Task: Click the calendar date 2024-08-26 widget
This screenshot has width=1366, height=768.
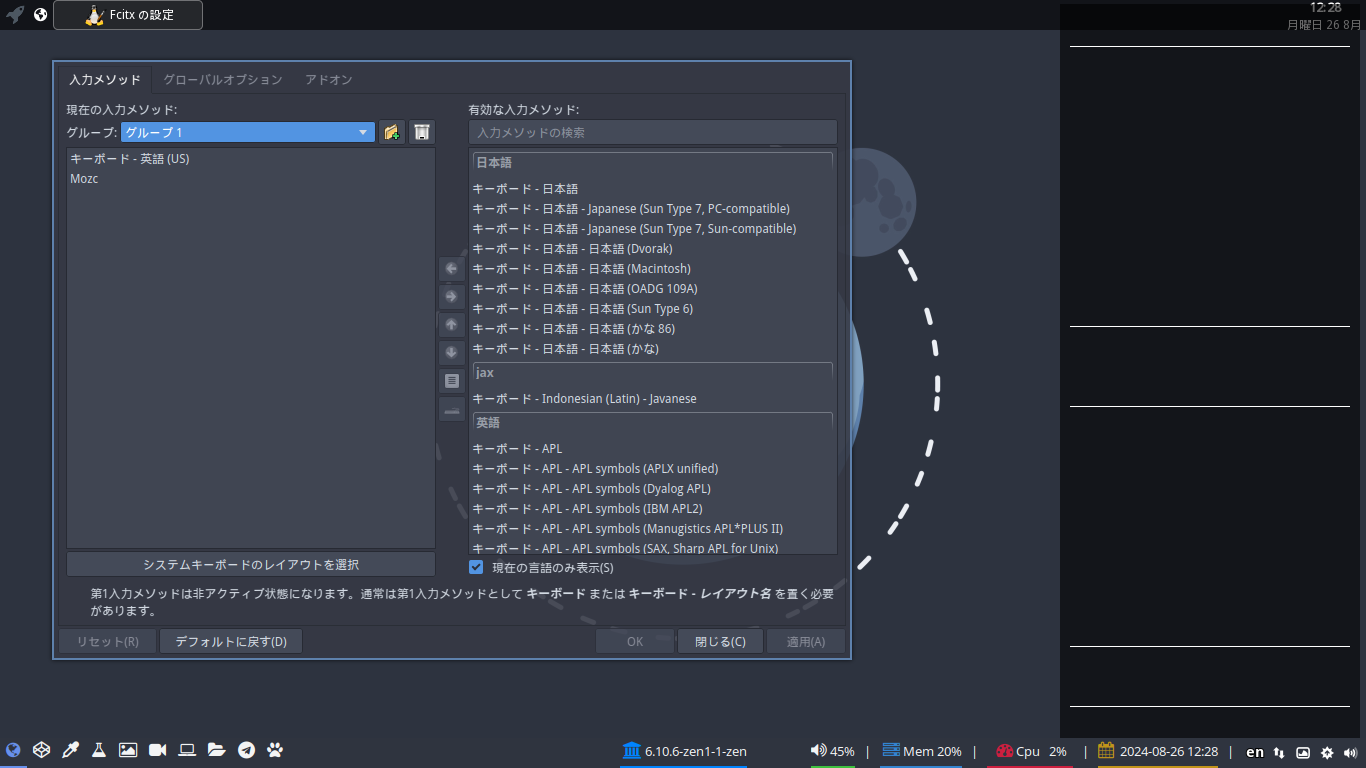Action: click(x=1158, y=751)
